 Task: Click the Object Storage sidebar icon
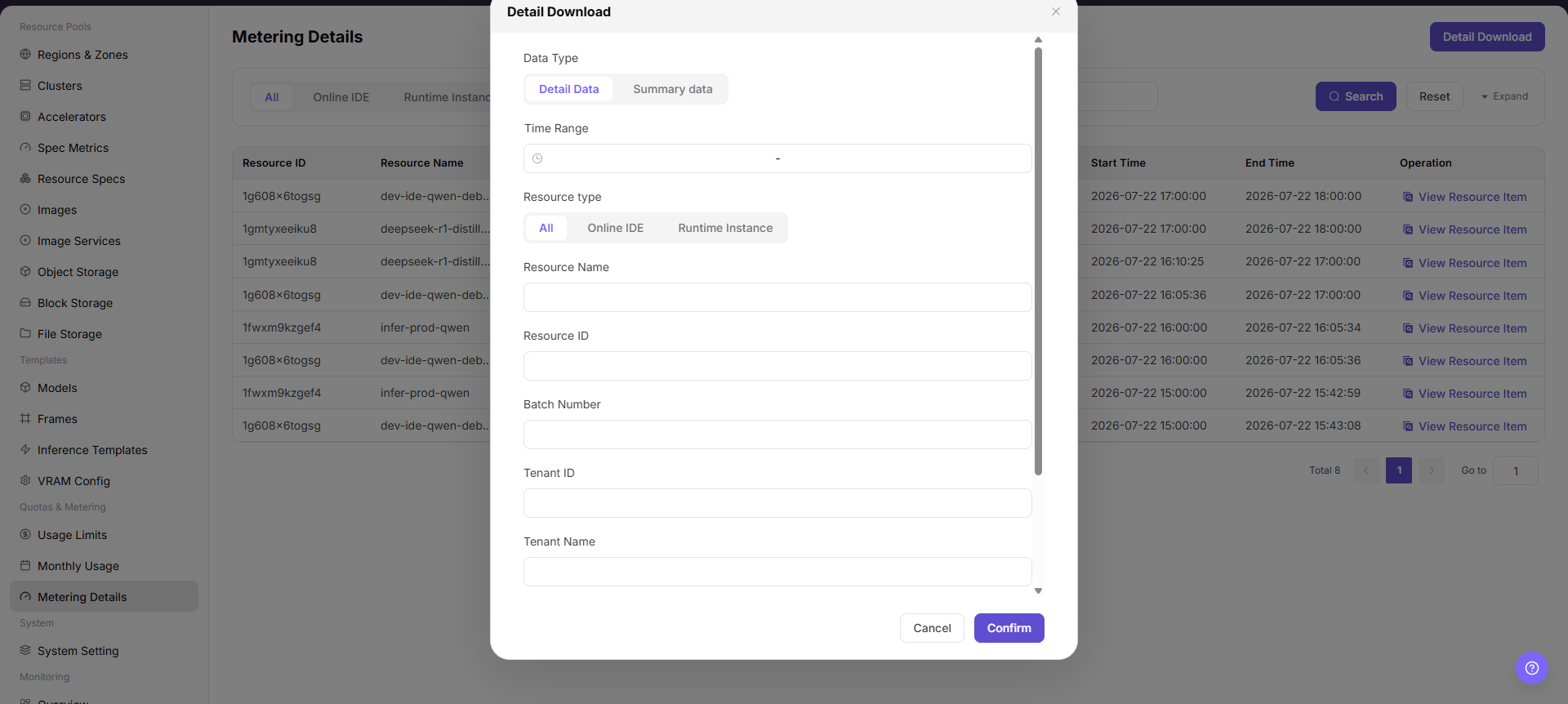(25, 272)
